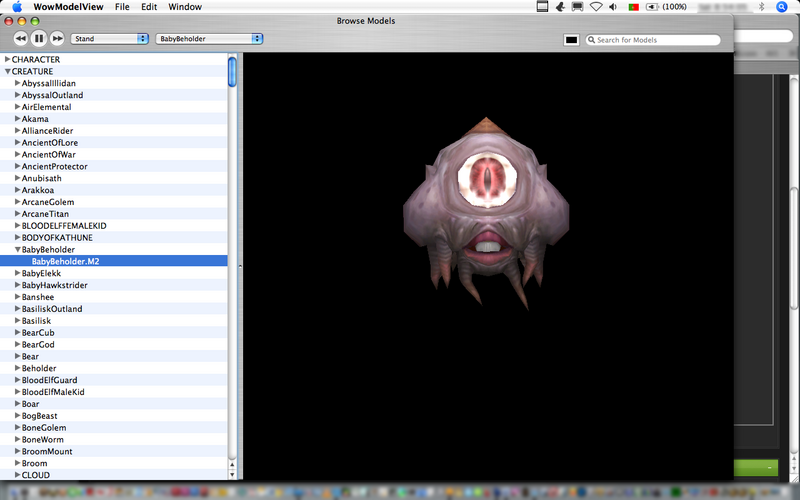
Task: Click the fast-forward playback button
Action: (x=57, y=38)
